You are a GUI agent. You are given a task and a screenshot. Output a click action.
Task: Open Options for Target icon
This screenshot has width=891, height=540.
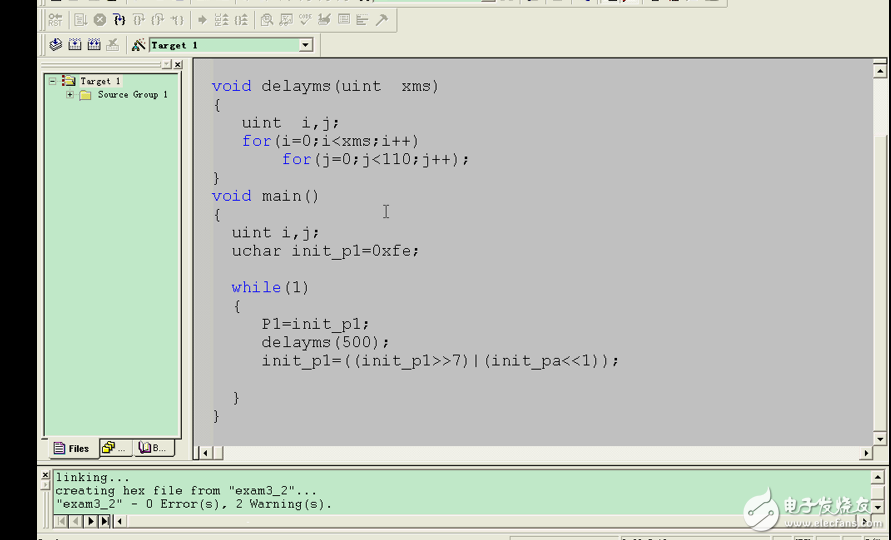[138, 44]
